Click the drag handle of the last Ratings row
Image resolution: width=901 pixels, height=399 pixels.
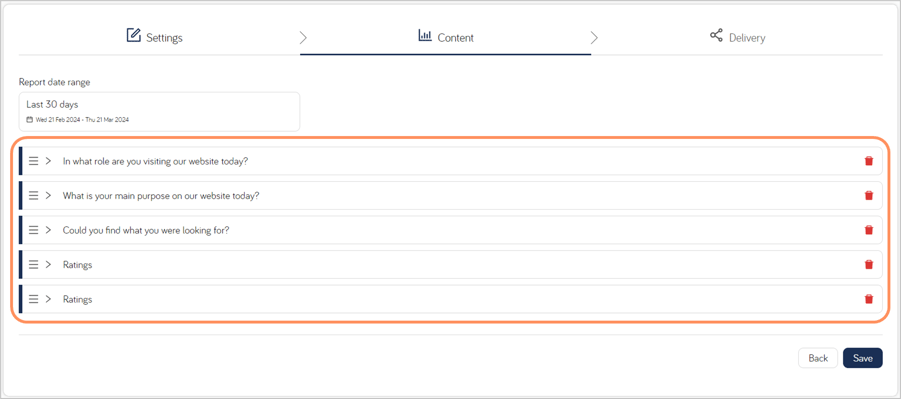[34, 299]
